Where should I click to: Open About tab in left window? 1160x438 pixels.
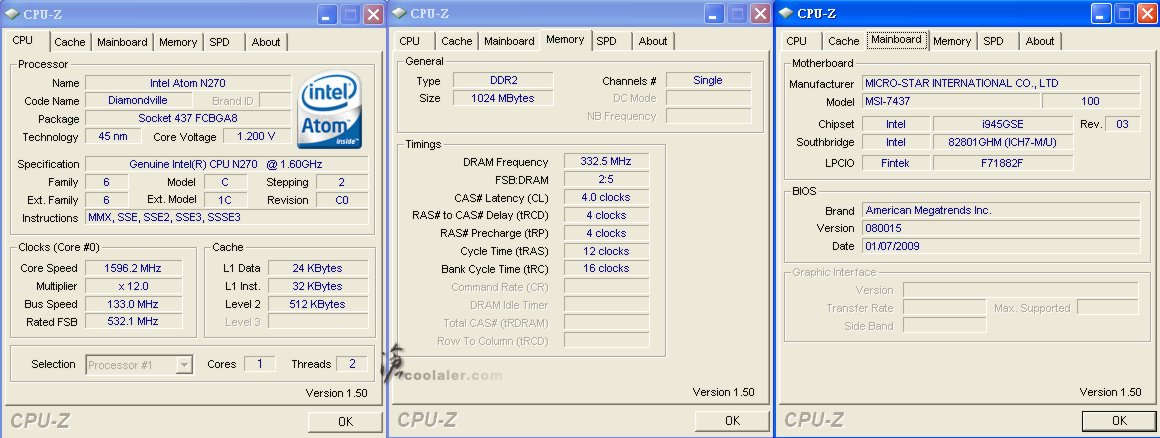[x=266, y=42]
